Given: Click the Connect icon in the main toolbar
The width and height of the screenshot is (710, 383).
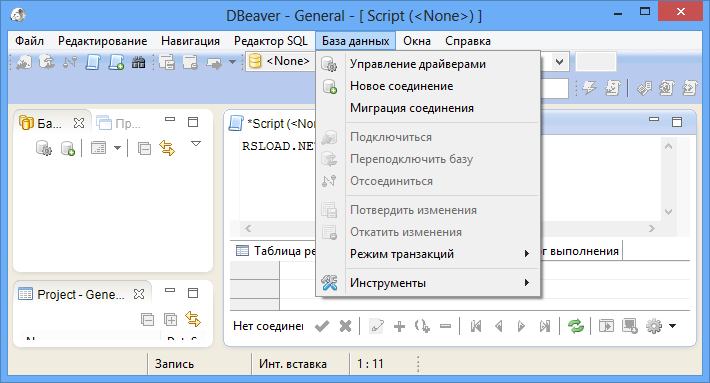Looking at the screenshot, I should [x=24, y=62].
